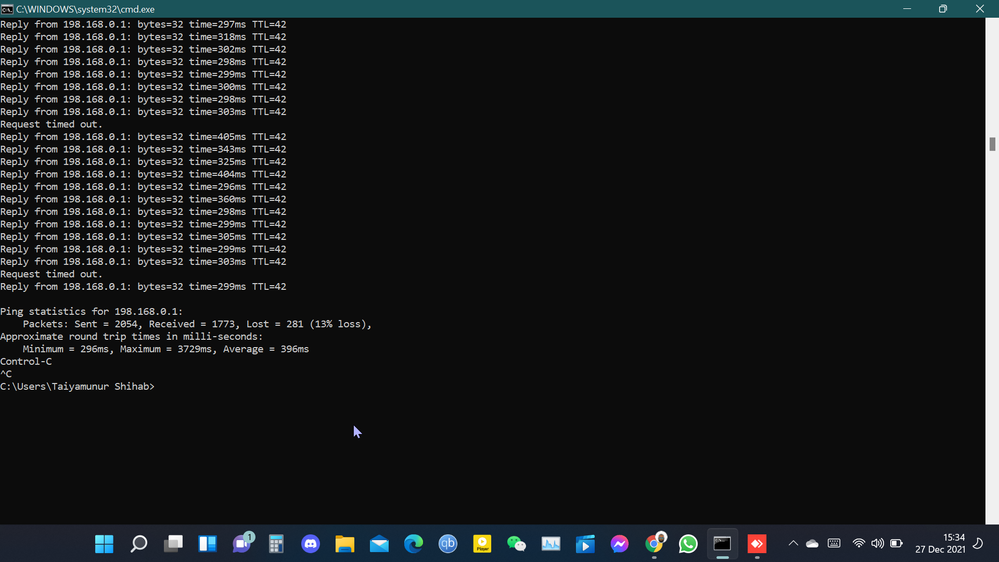Open the Calculator app

[x=276, y=544]
